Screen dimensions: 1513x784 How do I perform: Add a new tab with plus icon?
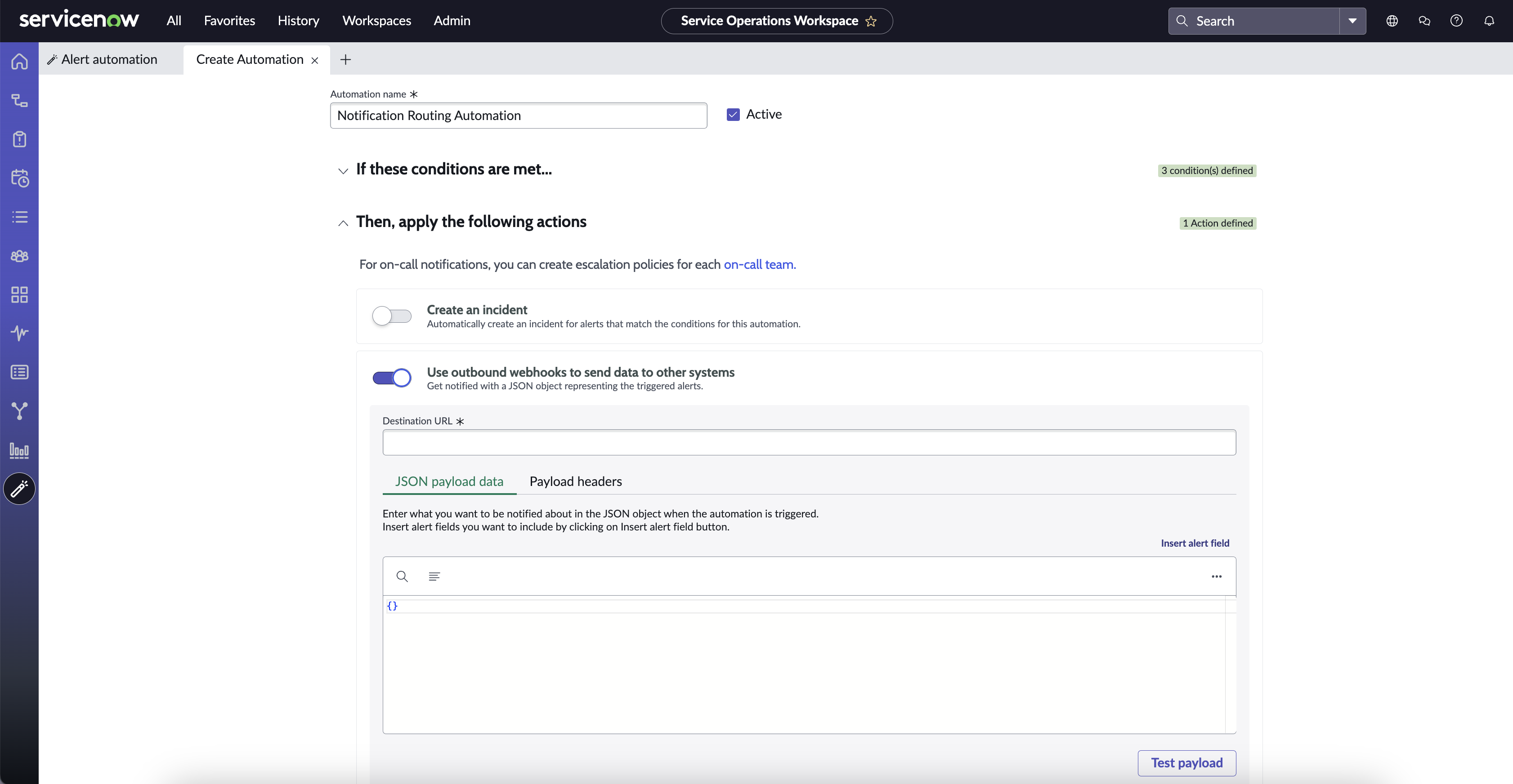pyautogui.click(x=345, y=59)
